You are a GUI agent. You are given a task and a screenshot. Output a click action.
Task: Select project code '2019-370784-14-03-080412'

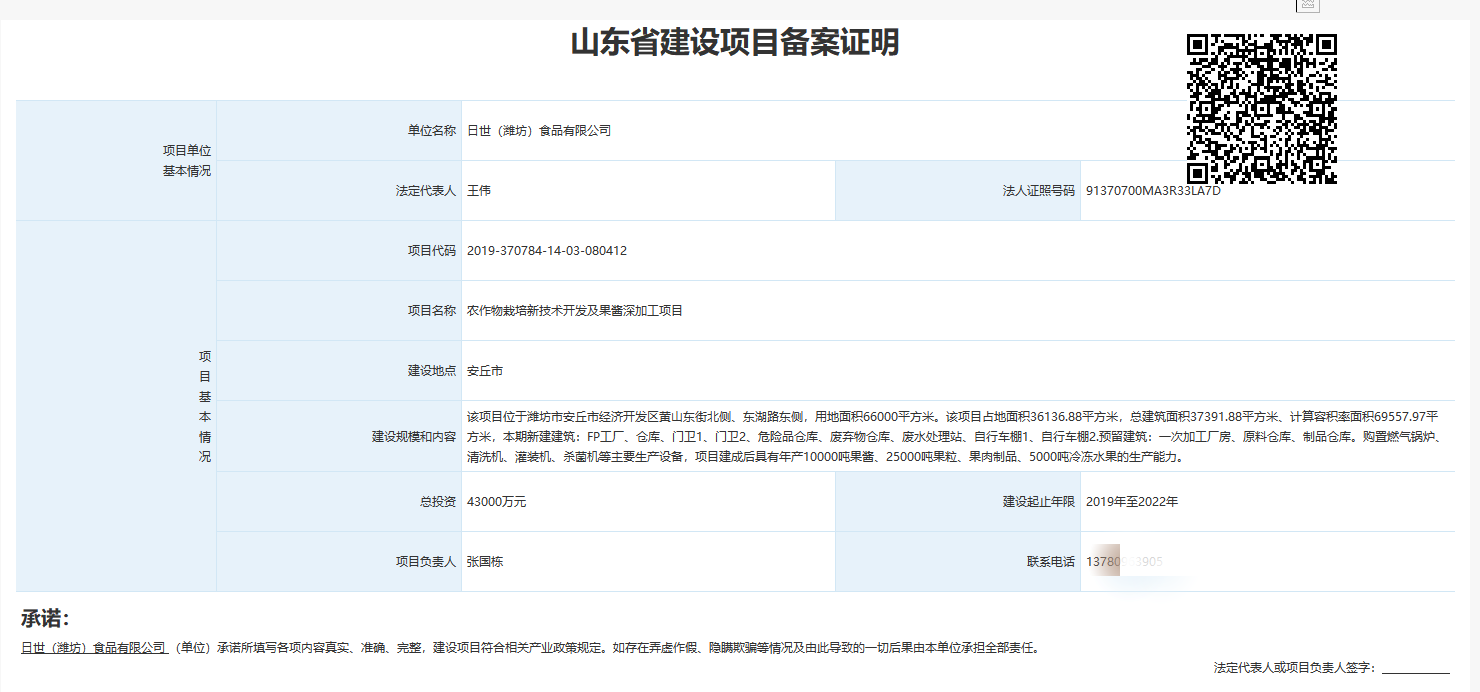[547, 250]
